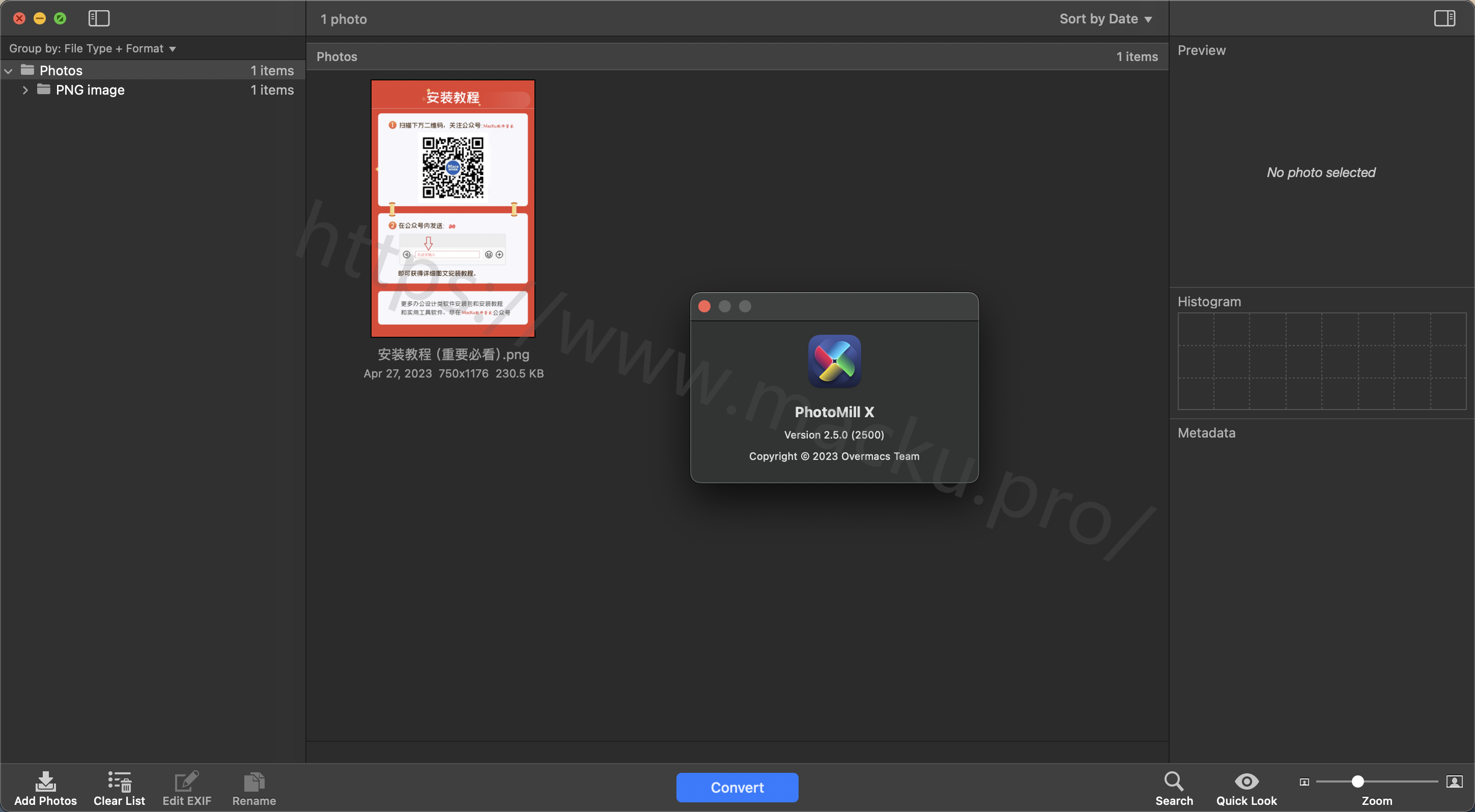
Task: Toggle the right inspector panel icon
Action: [1444, 18]
